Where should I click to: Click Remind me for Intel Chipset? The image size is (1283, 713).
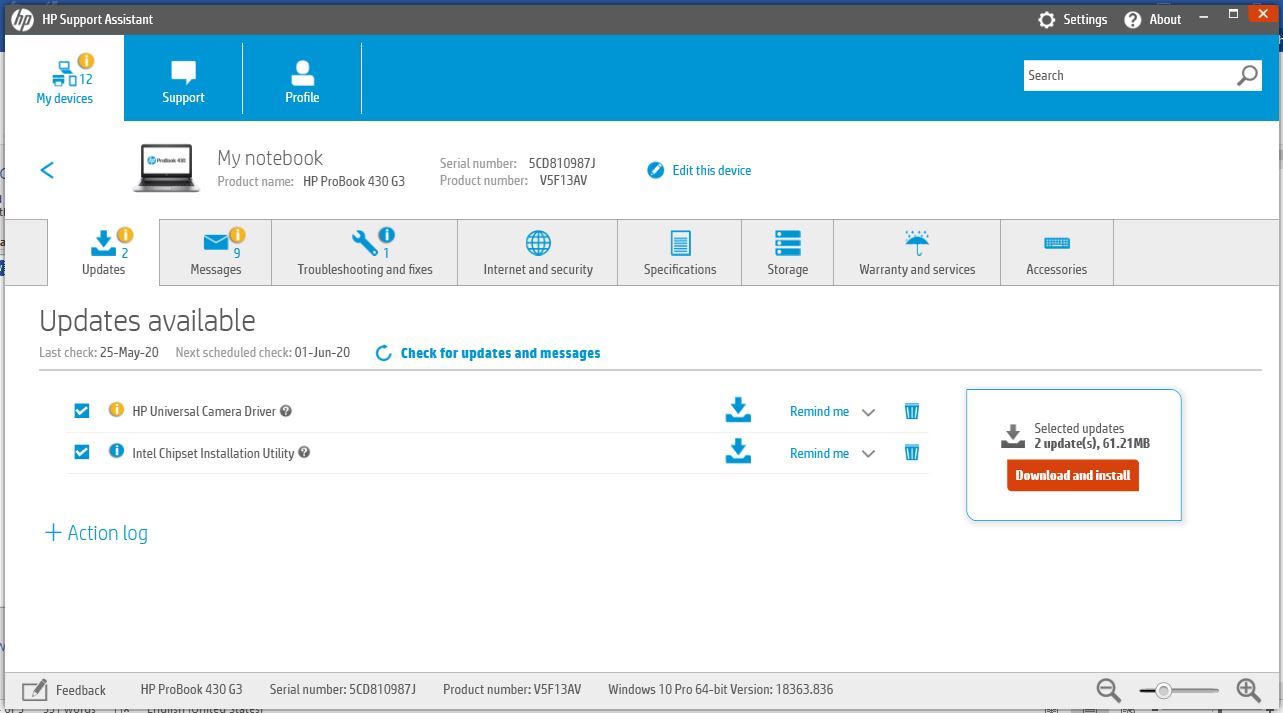(x=819, y=453)
